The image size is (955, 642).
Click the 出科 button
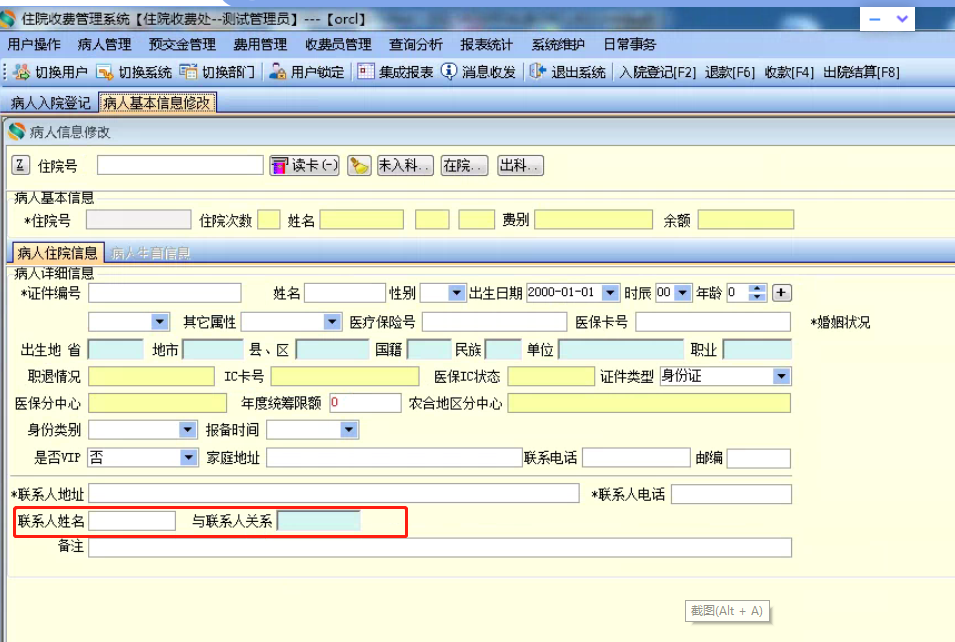[520, 165]
